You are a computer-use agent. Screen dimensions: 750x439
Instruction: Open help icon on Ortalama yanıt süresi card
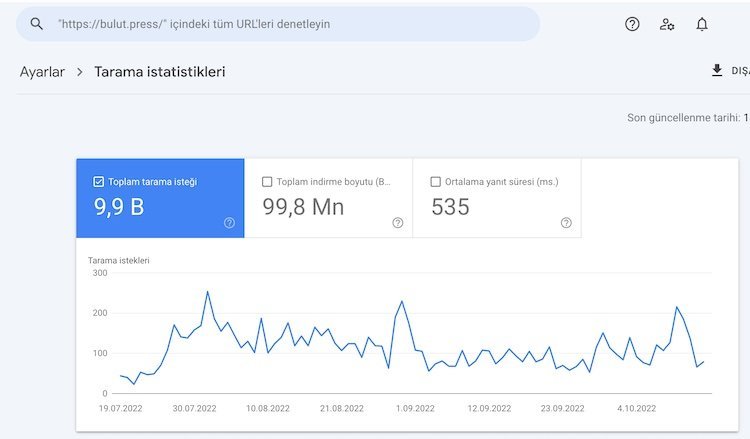point(566,223)
